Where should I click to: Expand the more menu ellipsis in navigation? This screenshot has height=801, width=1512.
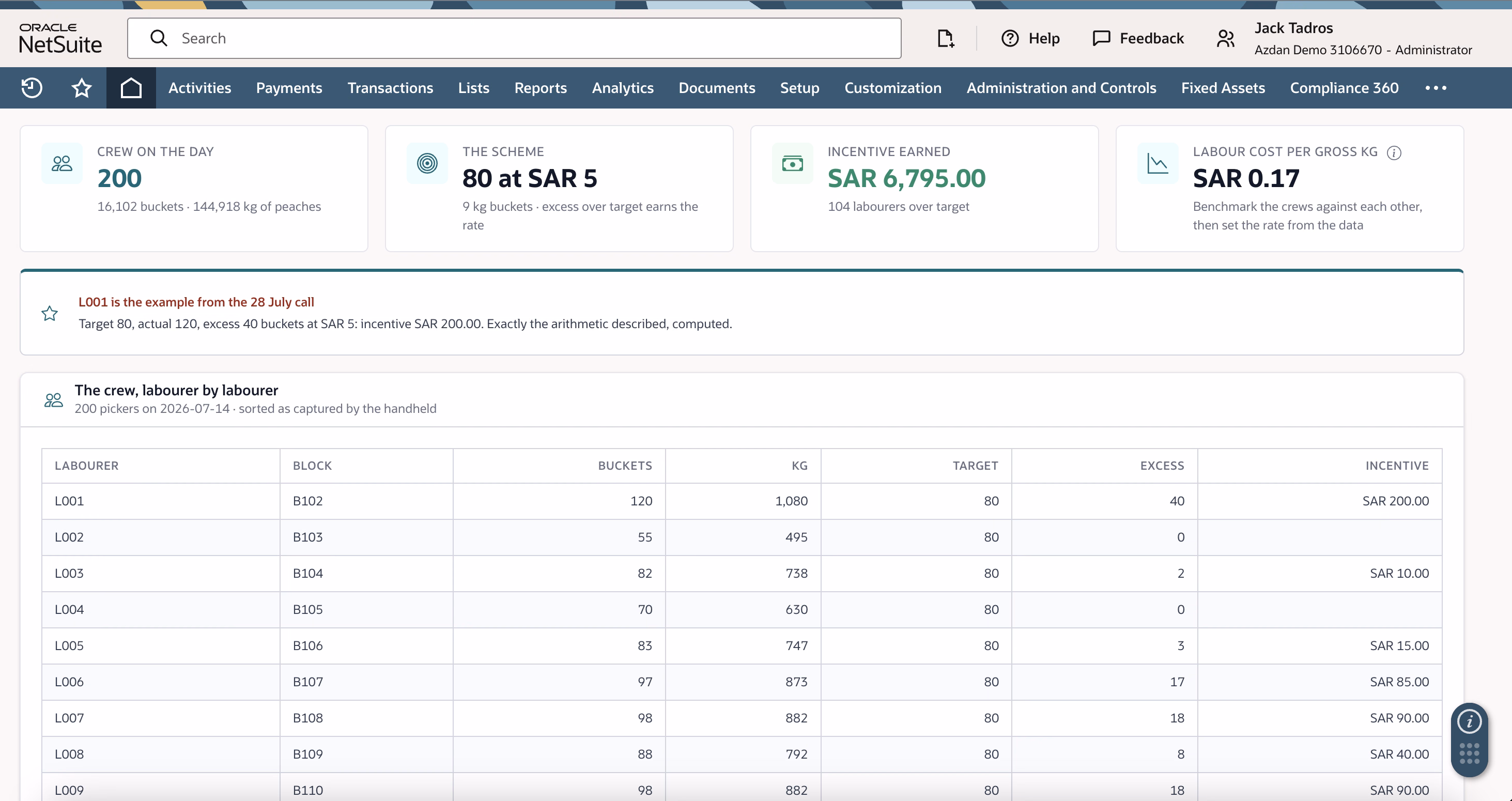pos(1436,88)
